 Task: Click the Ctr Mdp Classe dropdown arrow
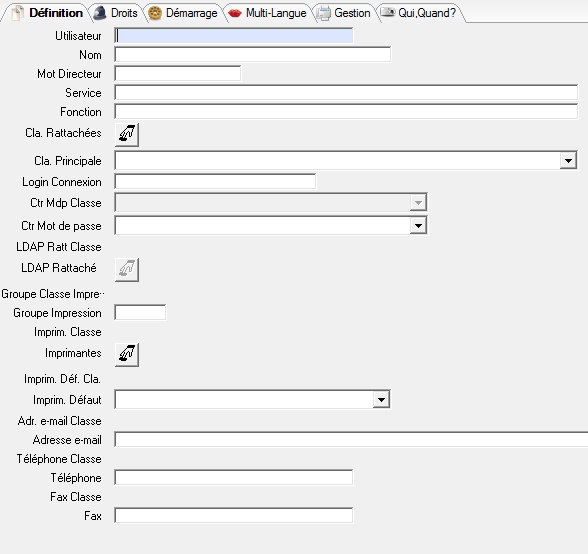click(418, 203)
